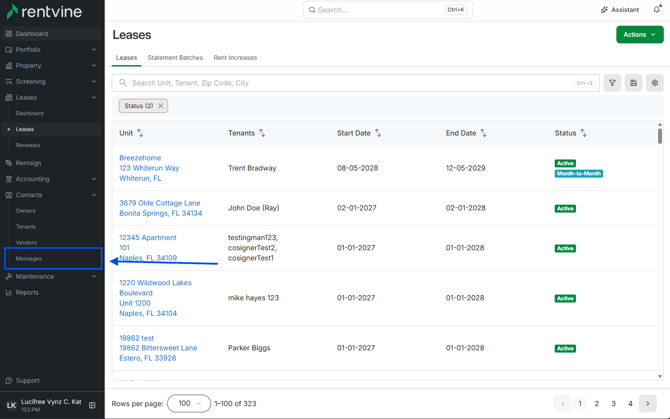Click tenant name Trent Bradway
Screen dimensions: 670x419
(x=252, y=168)
